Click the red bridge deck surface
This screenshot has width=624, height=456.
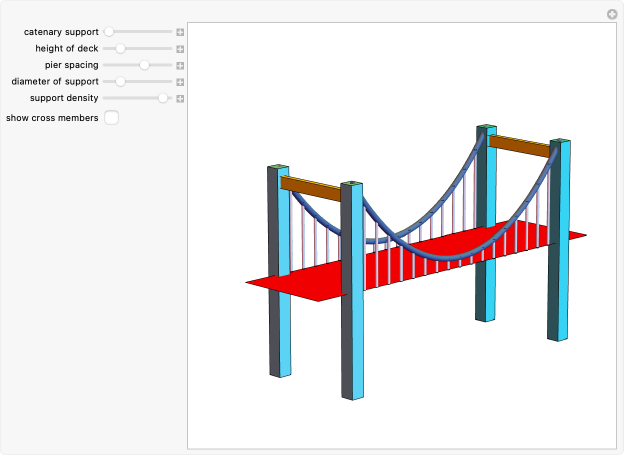pos(300,283)
